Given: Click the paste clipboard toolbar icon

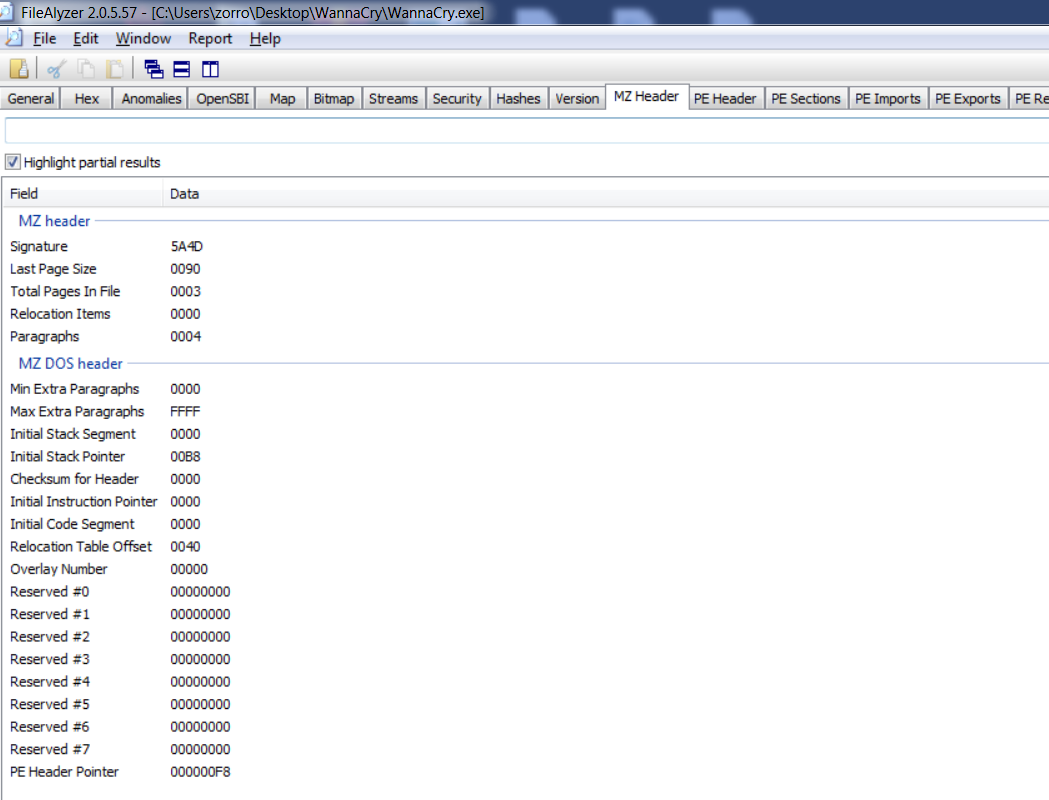Looking at the screenshot, I should 114,68.
